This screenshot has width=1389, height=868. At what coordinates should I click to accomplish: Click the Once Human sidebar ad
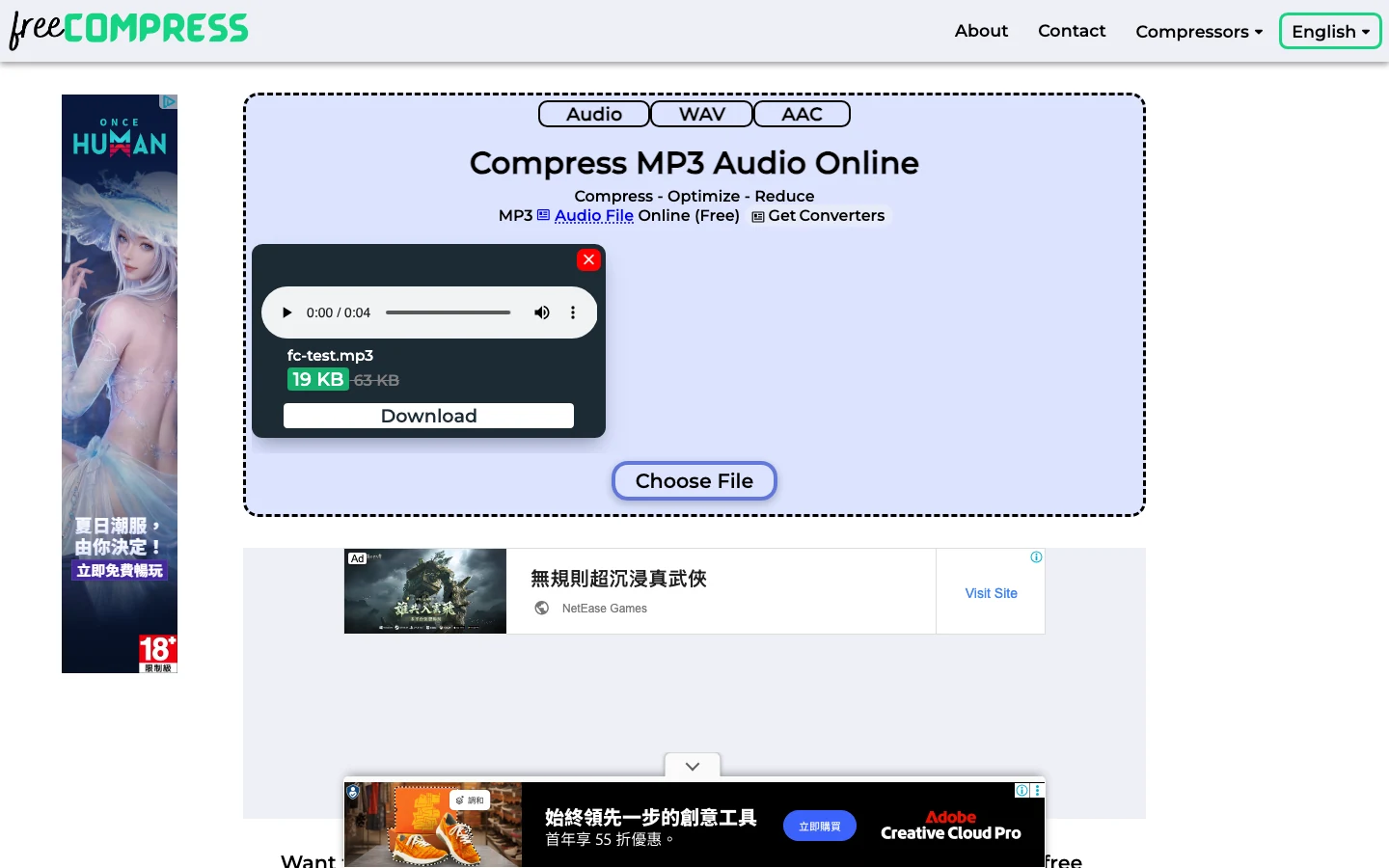point(120,384)
